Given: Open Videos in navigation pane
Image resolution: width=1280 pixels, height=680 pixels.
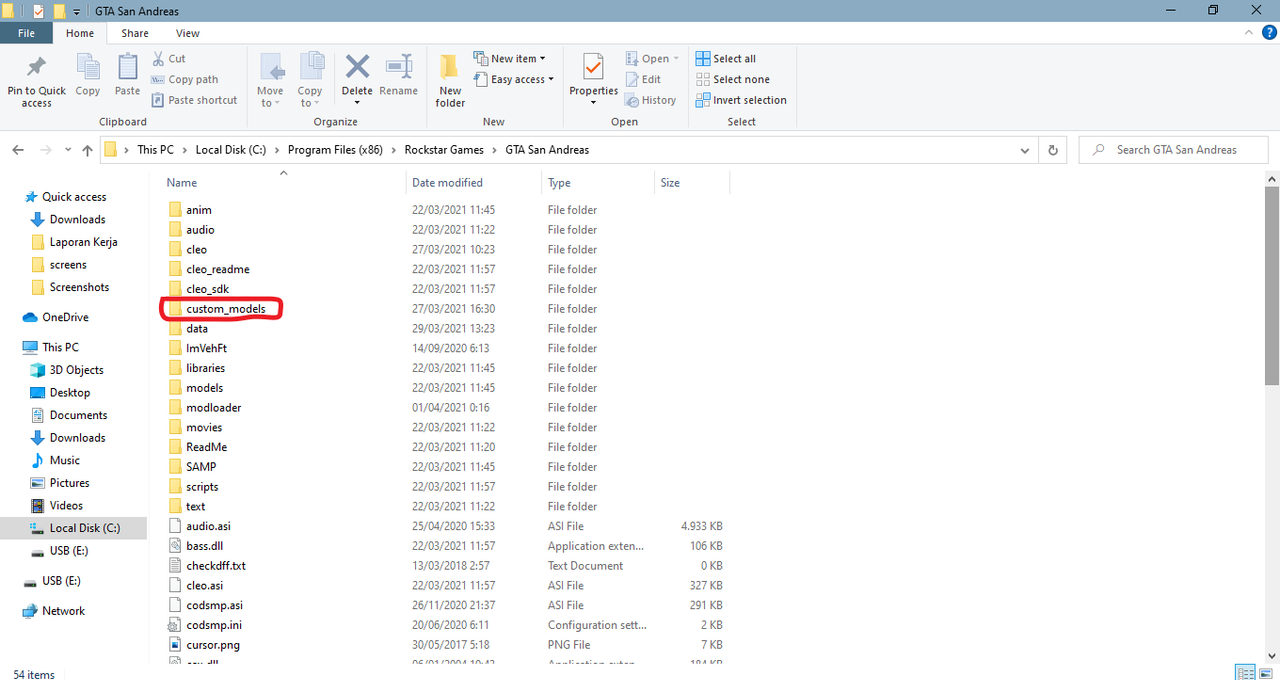Looking at the screenshot, I should tap(66, 505).
